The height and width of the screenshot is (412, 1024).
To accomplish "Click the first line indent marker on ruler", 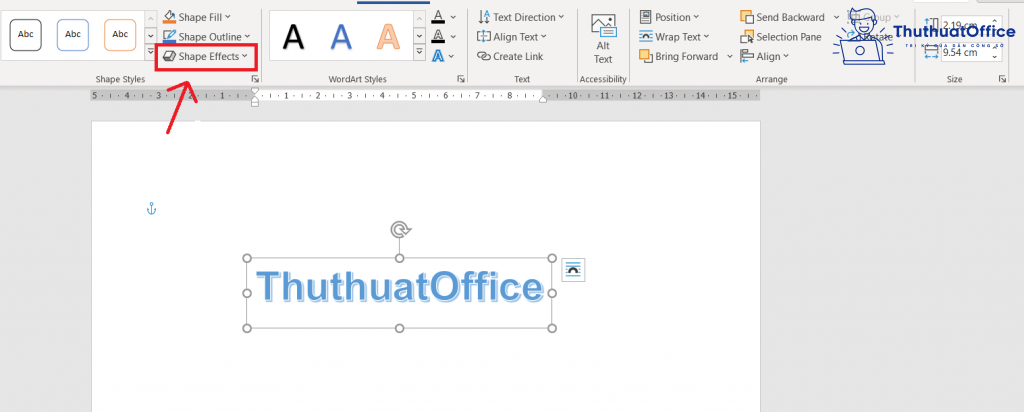I will [255, 90].
